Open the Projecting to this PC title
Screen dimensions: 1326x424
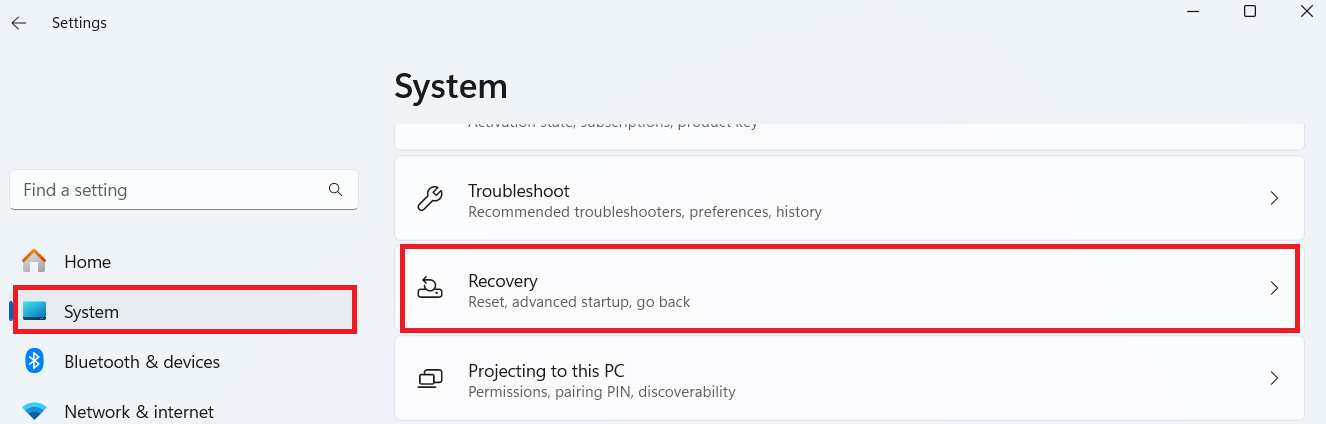tap(546, 371)
